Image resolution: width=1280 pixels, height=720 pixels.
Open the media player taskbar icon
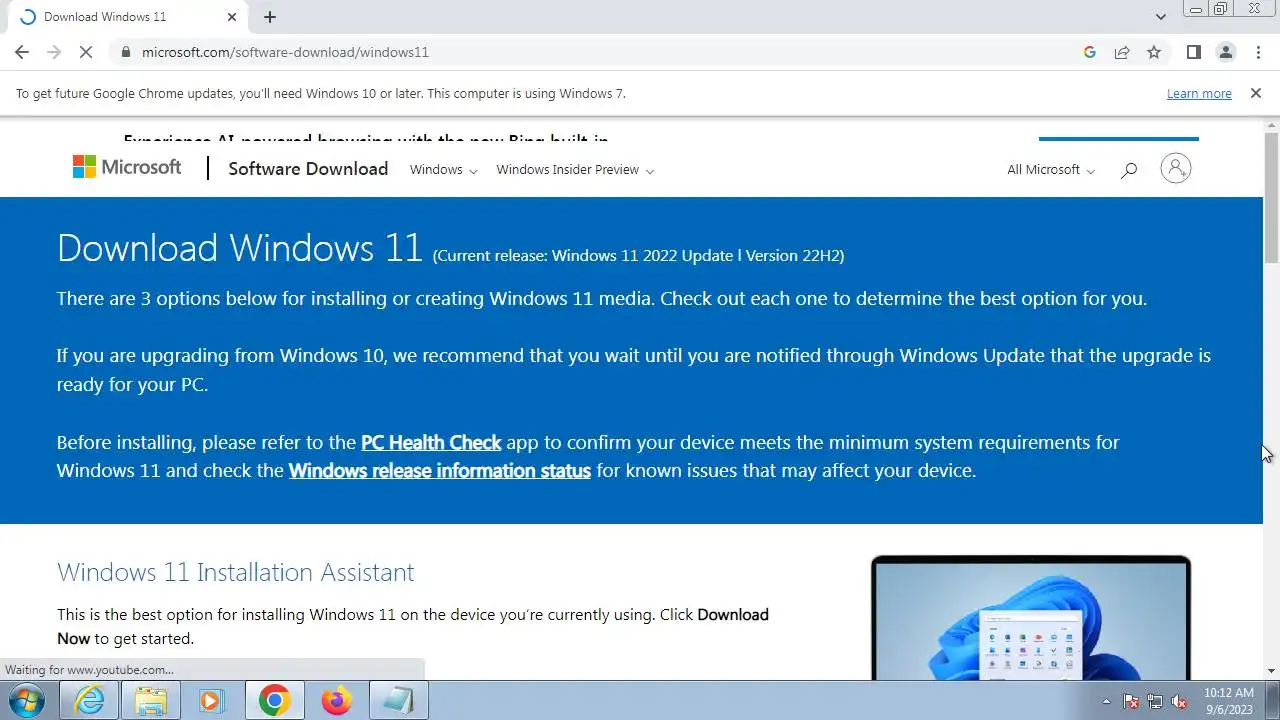coord(211,701)
